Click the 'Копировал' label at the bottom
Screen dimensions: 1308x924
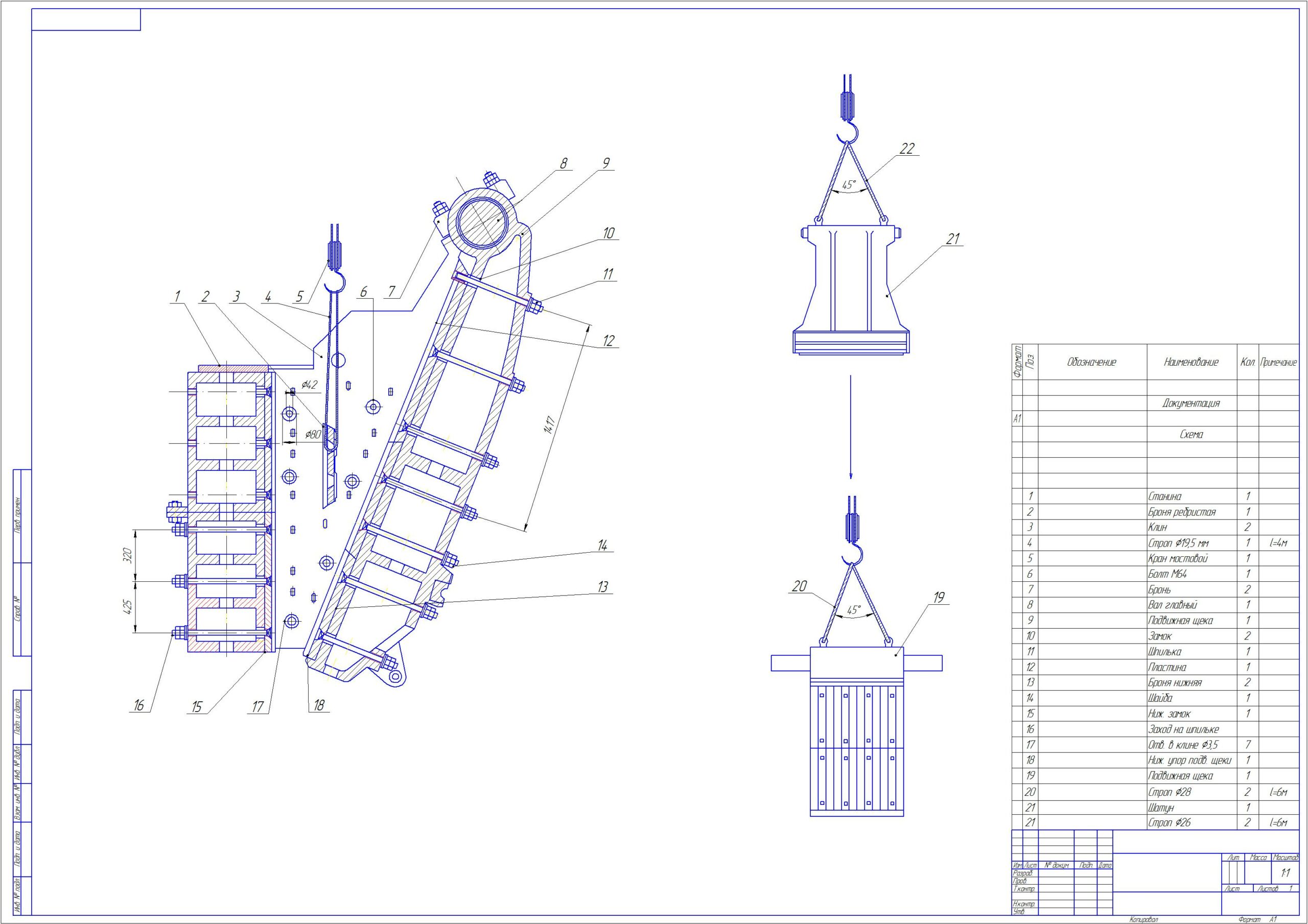[1143, 919]
